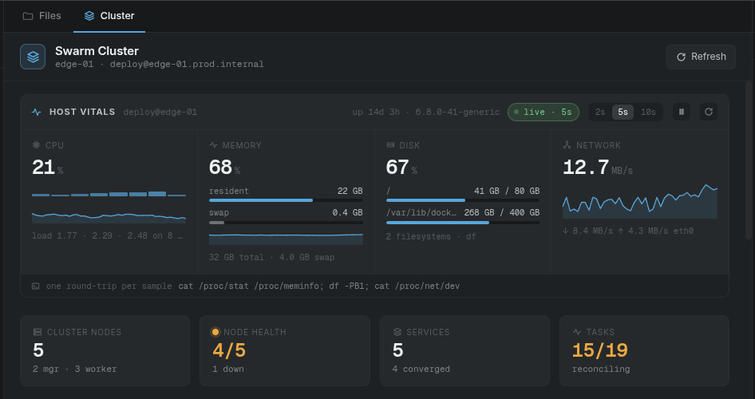Click the orange Node Health status dot
Screen dimensions: 755x399
click(215, 332)
